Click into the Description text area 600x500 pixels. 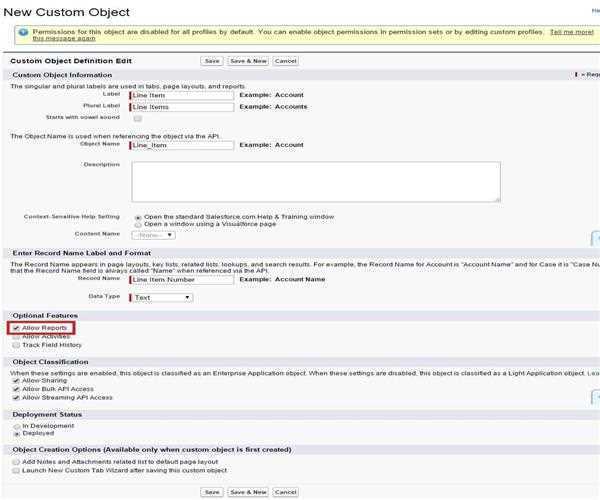[316, 182]
